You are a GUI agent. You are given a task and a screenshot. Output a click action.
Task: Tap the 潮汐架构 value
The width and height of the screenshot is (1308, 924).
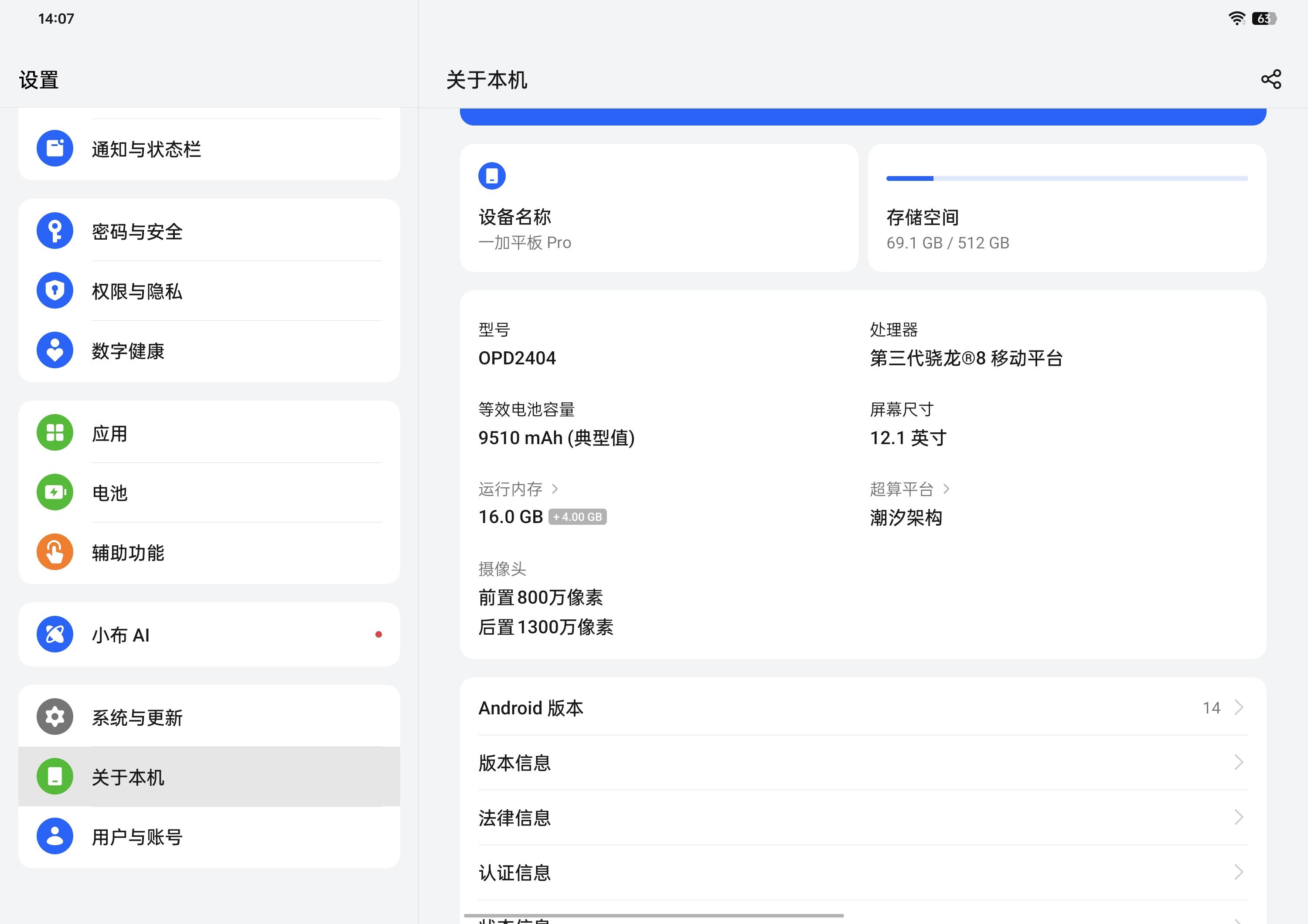906,517
